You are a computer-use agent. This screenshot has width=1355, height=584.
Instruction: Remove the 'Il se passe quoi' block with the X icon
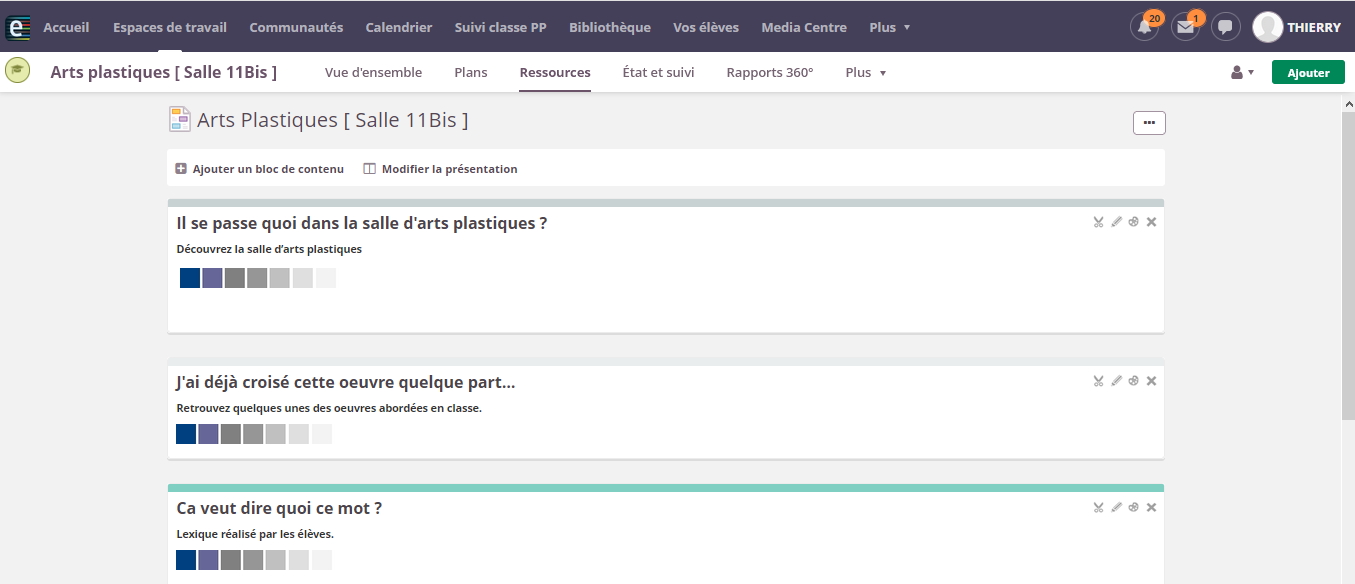pos(1151,222)
